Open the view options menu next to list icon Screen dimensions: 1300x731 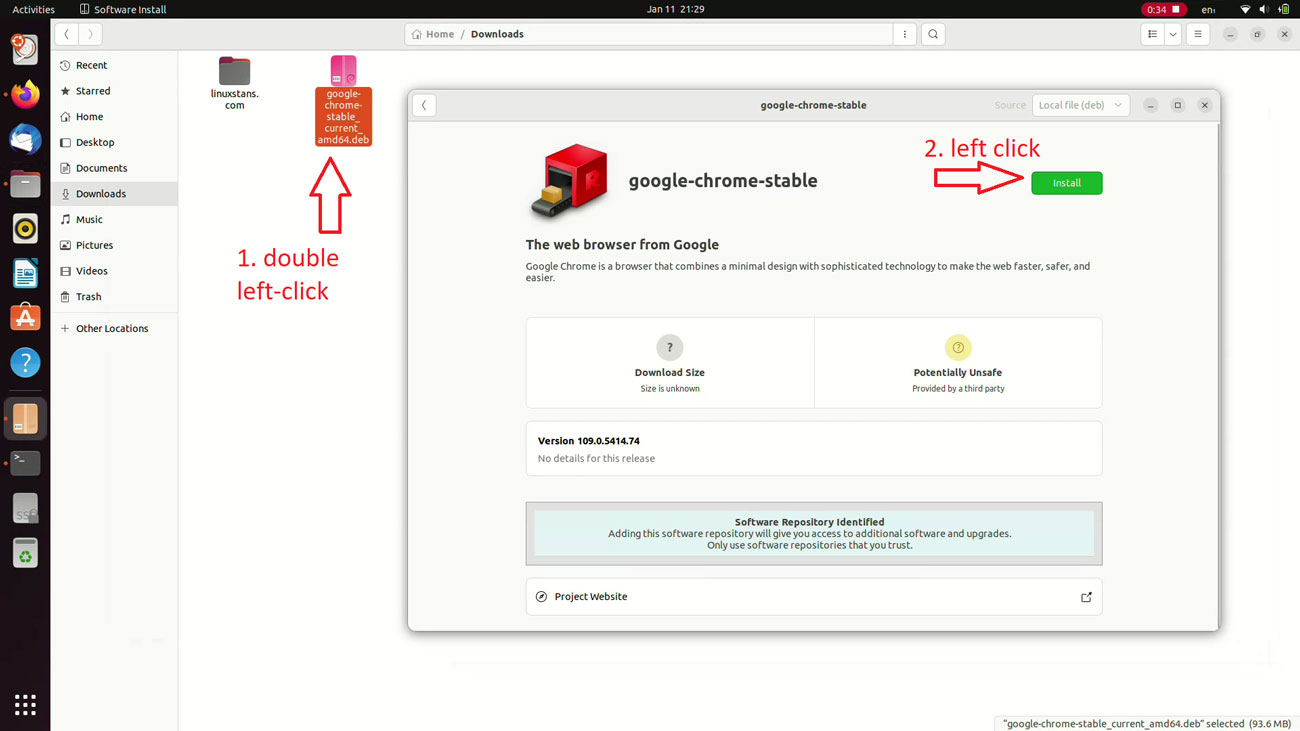point(1172,33)
